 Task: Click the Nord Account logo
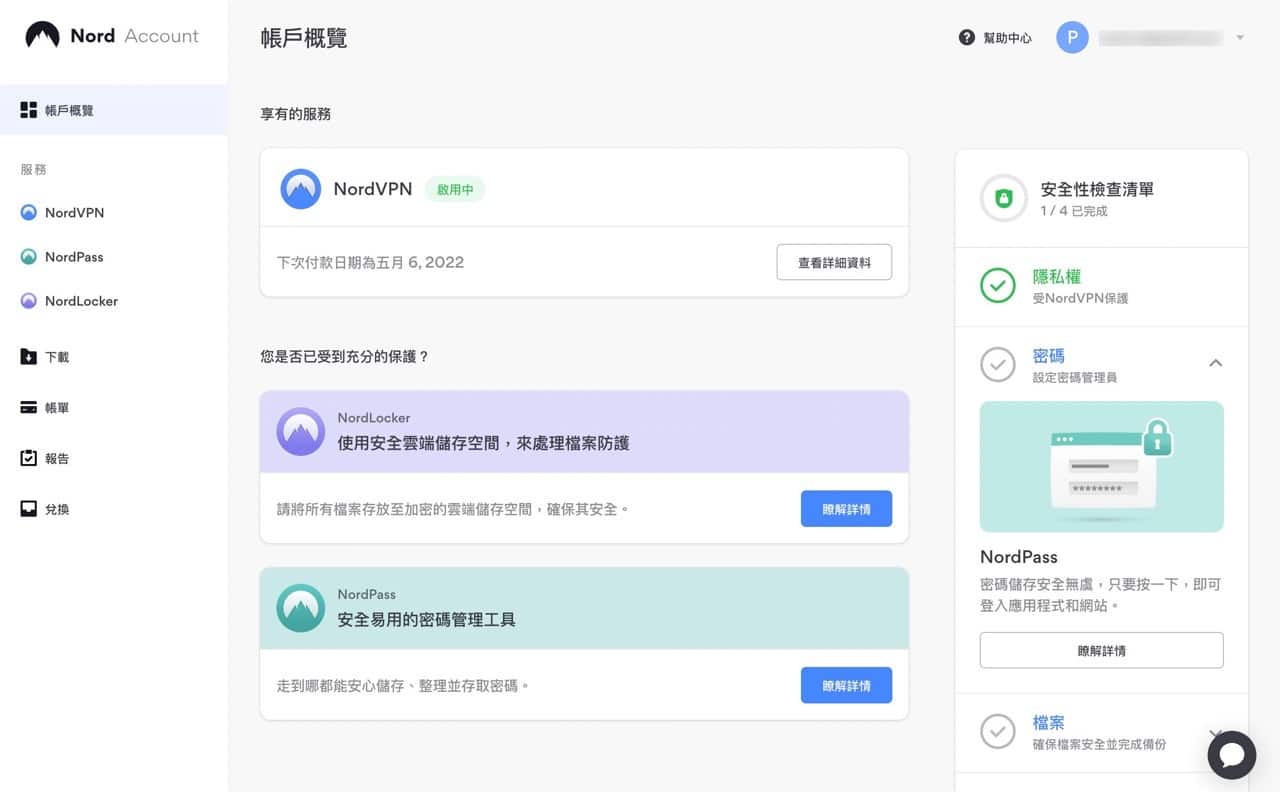[x=112, y=36]
